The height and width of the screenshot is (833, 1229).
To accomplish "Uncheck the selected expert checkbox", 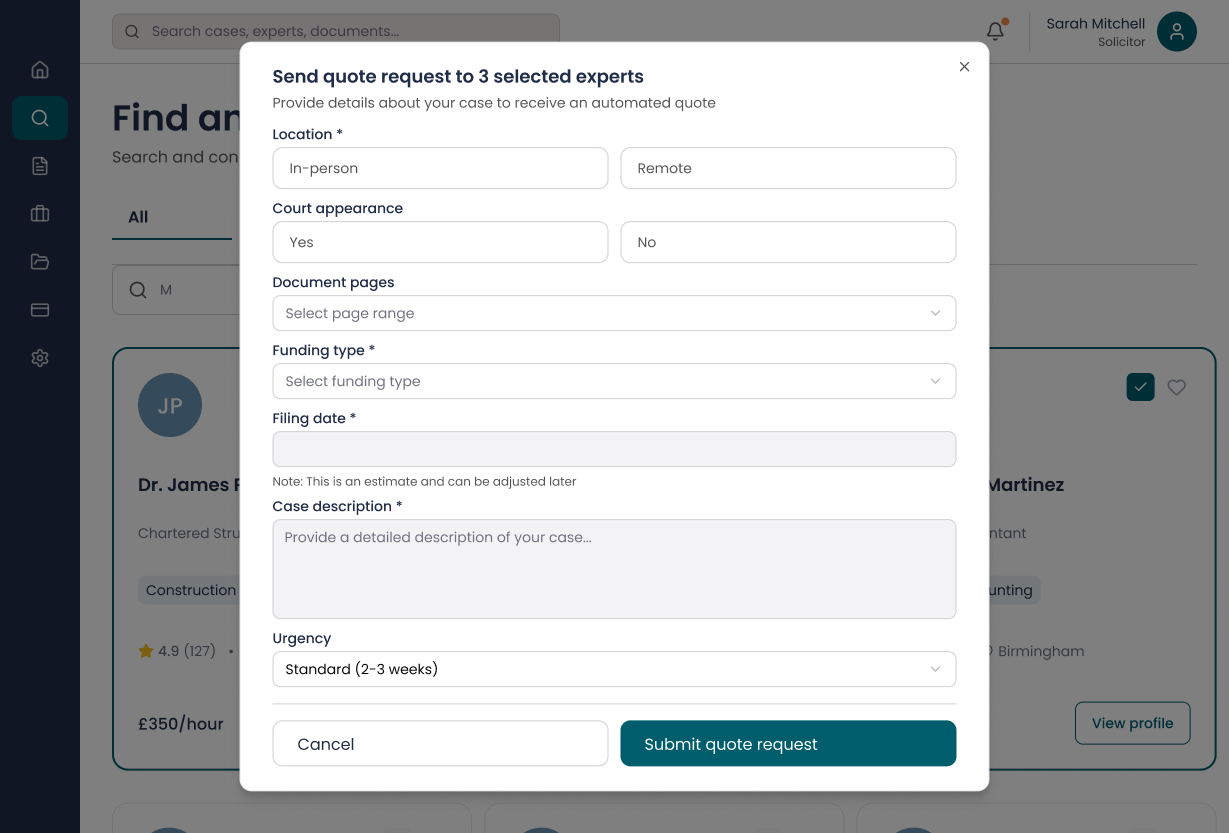I will click(x=1141, y=387).
